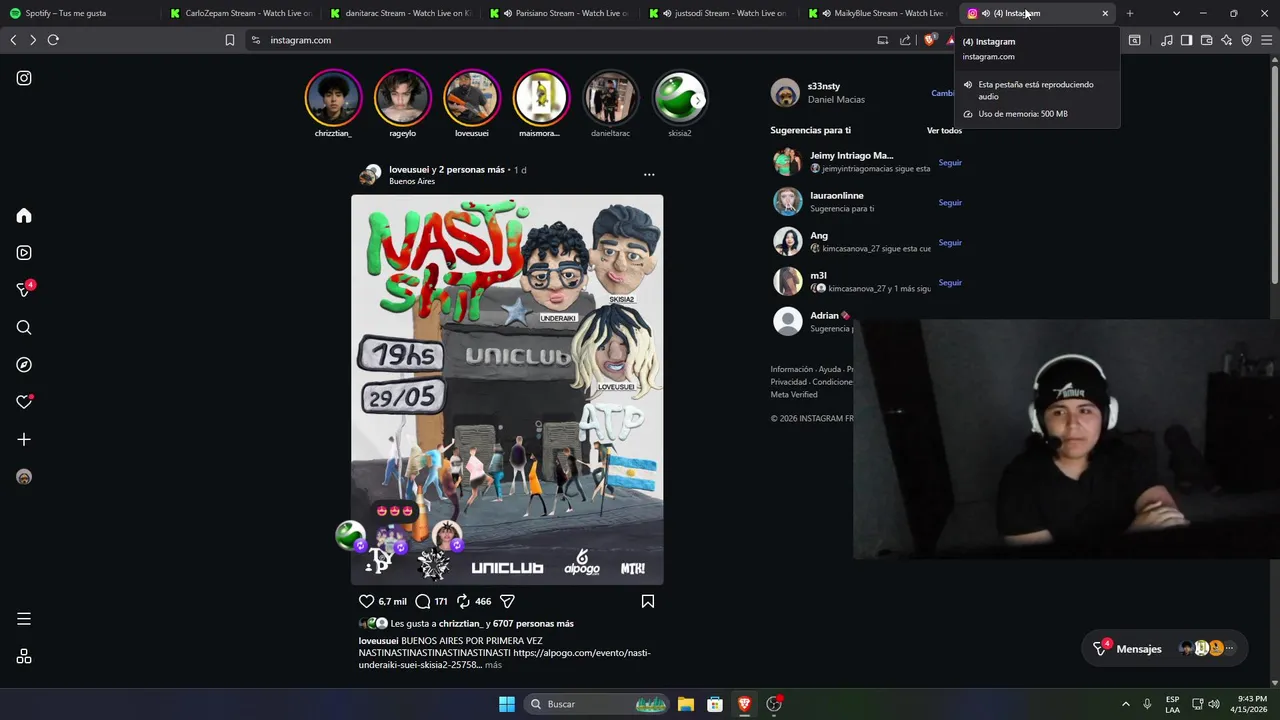Screen dimensions: 1280x720
Task: Switch to justsodi Stream tab
Action: [x=720, y=13]
